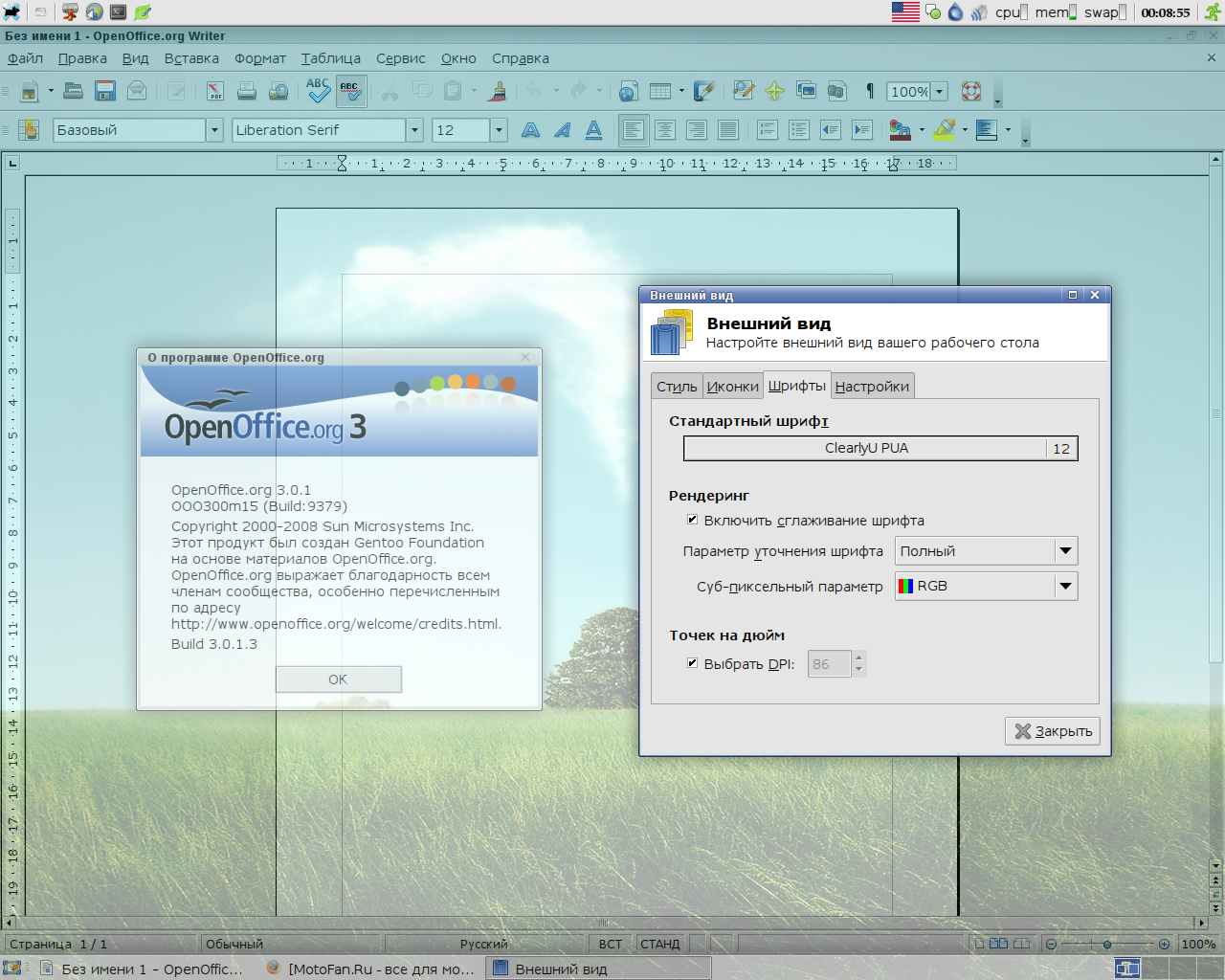Viewport: 1225px width, 980px height.
Task: Show the drawing functions toolbar
Action: (704, 91)
